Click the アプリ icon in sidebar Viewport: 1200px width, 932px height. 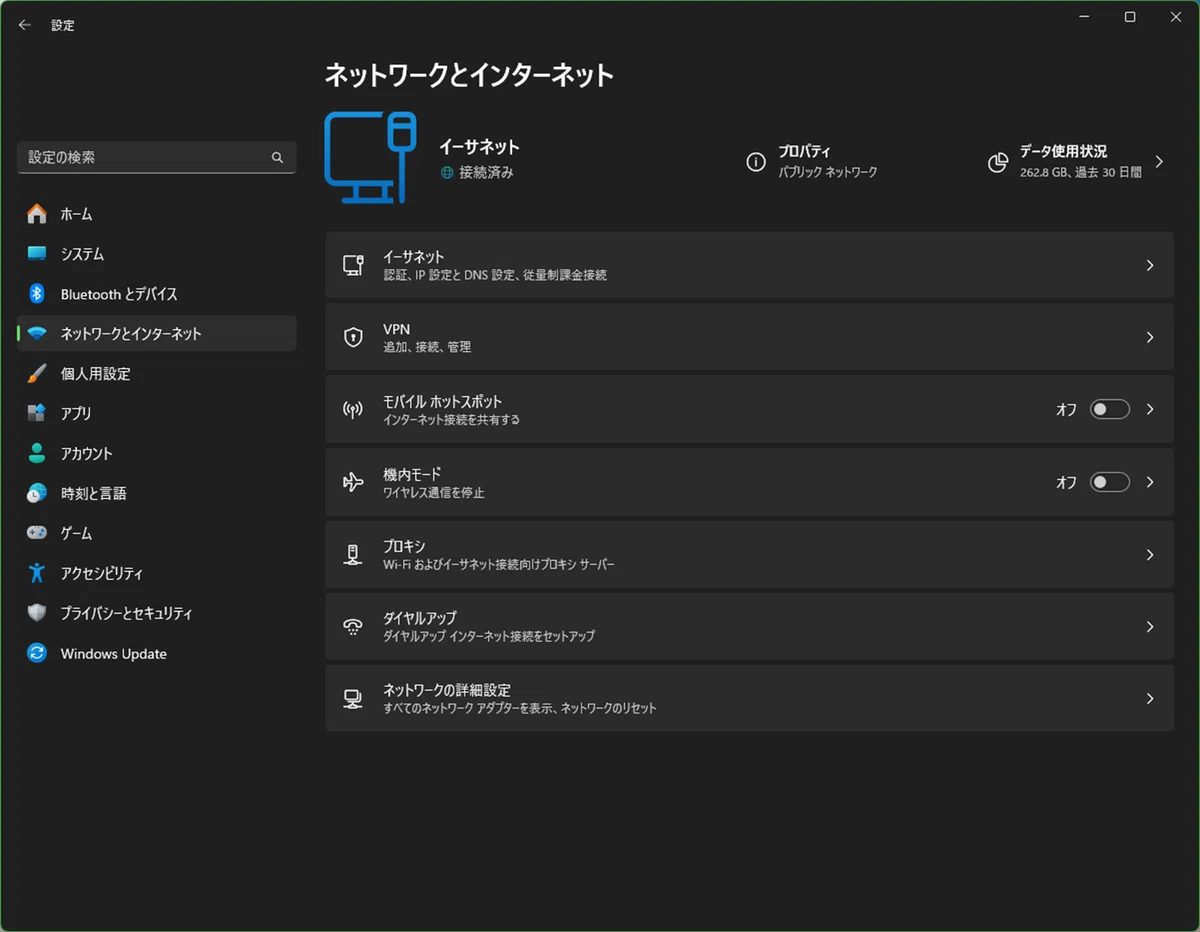coord(37,413)
